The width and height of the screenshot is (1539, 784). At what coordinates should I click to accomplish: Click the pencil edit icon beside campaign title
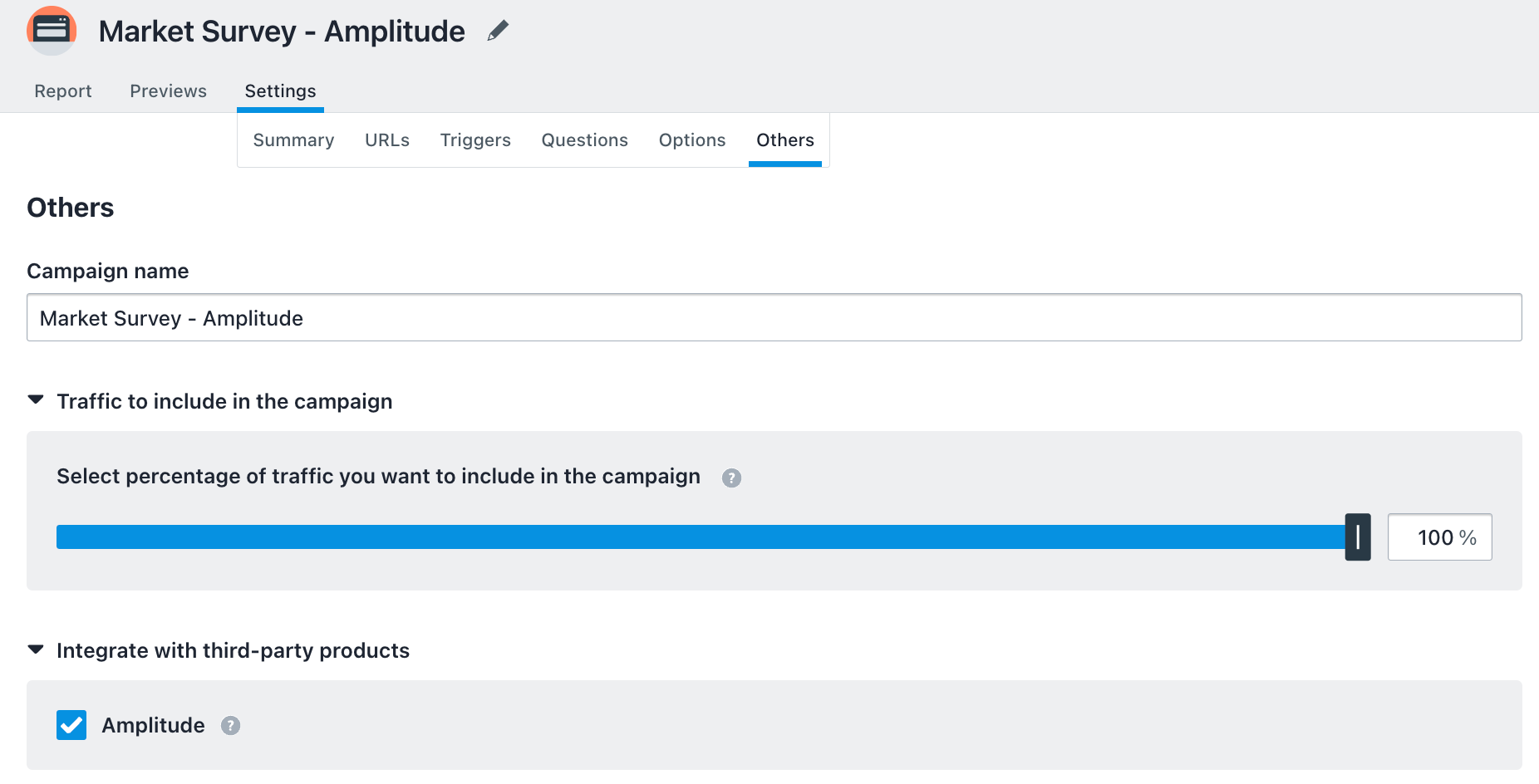[x=498, y=31]
